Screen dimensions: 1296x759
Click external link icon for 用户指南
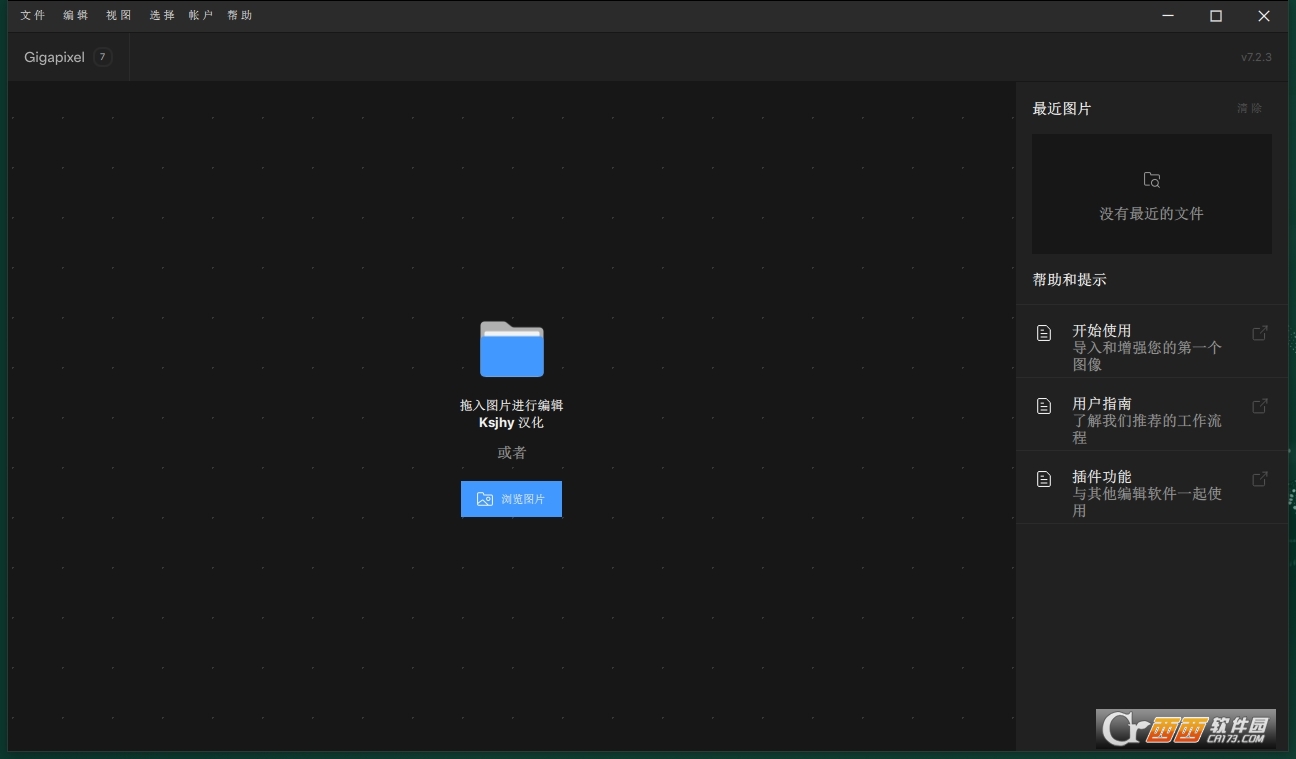[1260, 406]
